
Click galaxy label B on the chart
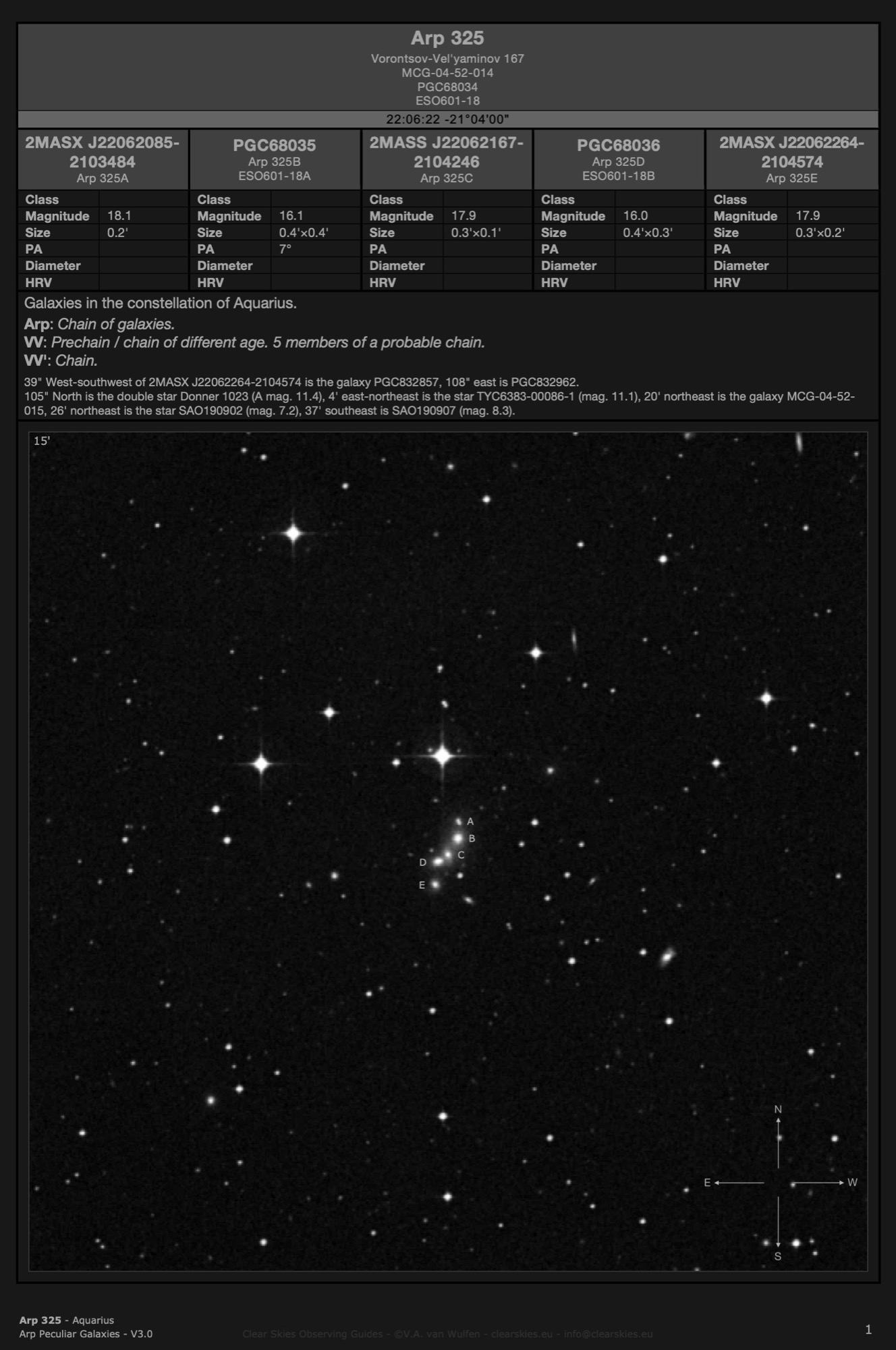tap(472, 839)
